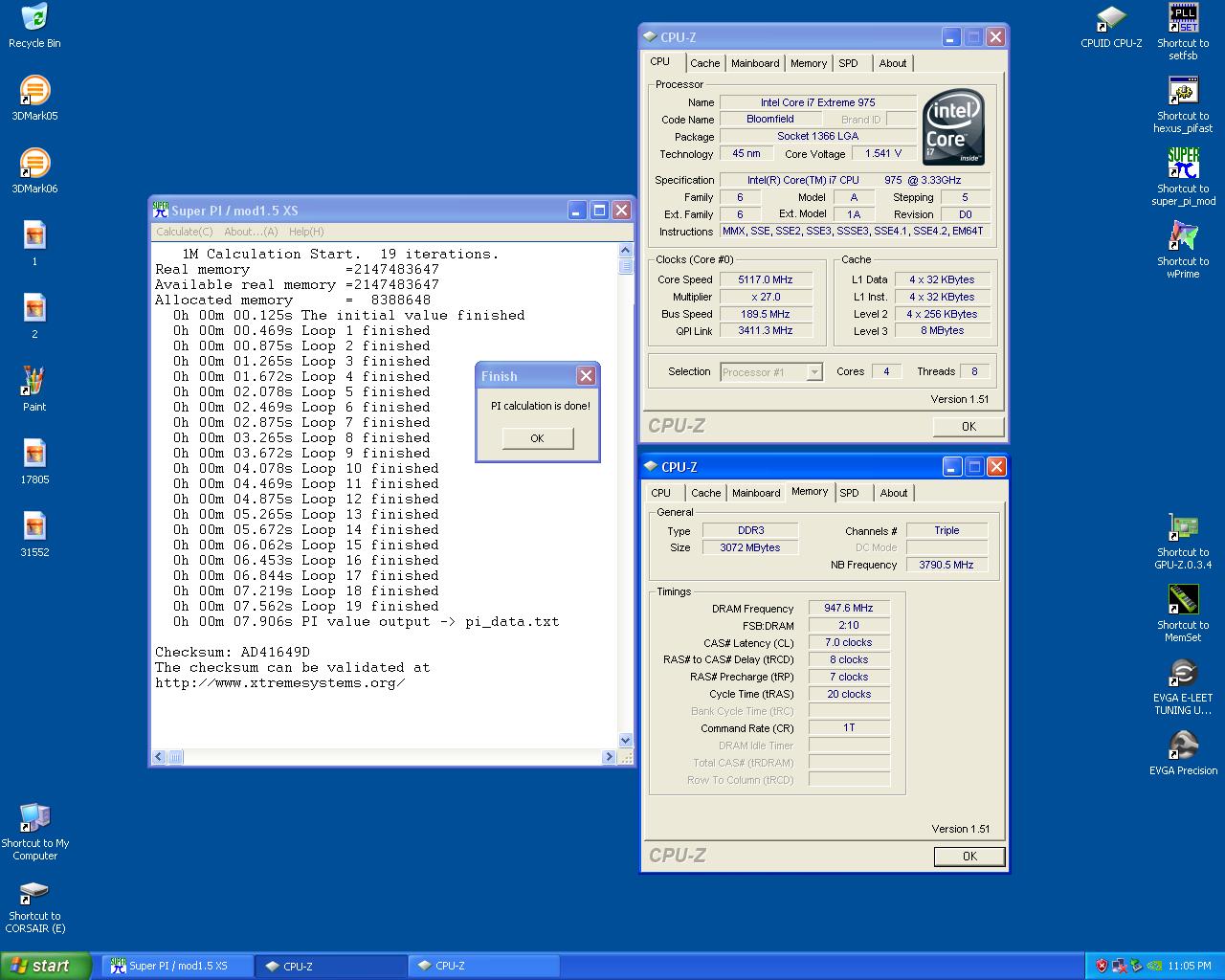
Task: Close the Finish dialog with X
Action: pos(586,376)
